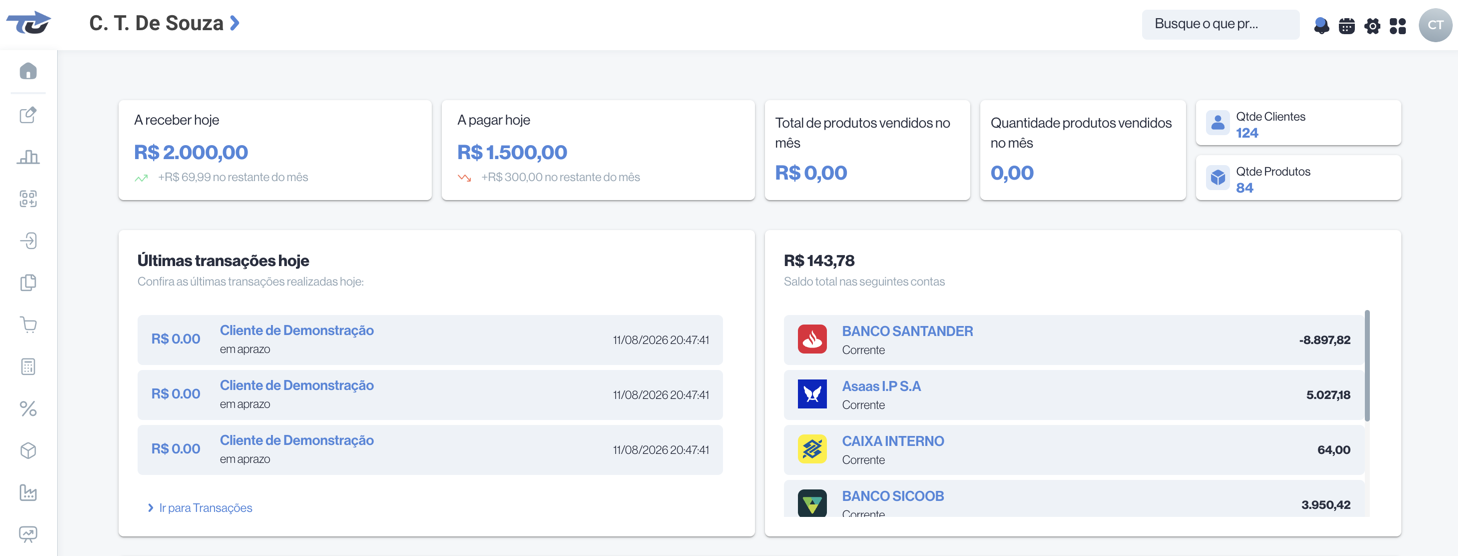1459x556 pixels.
Task: Click the Banco Sicoob logo
Action: [812, 503]
